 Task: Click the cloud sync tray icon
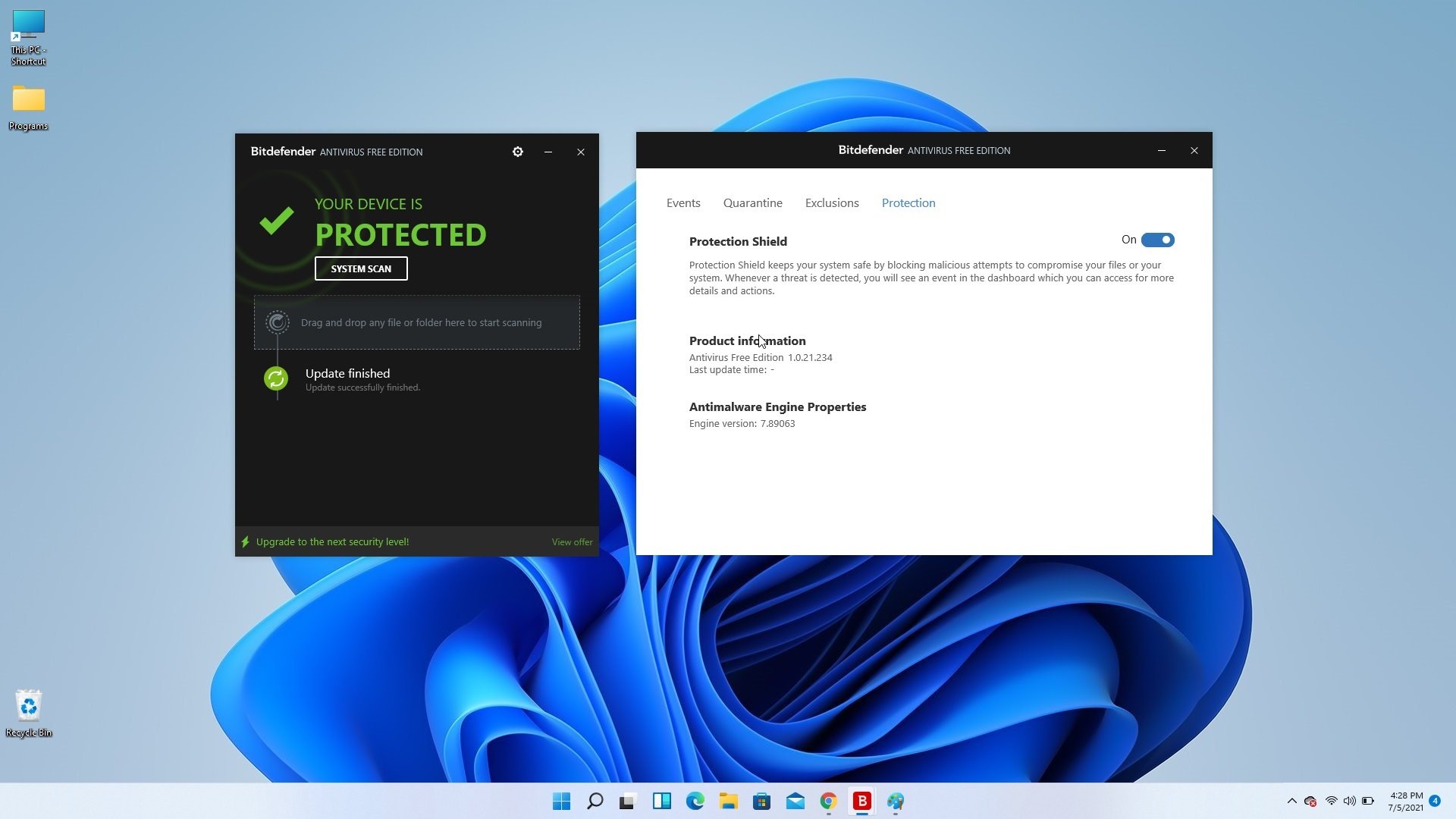[1310, 801]
